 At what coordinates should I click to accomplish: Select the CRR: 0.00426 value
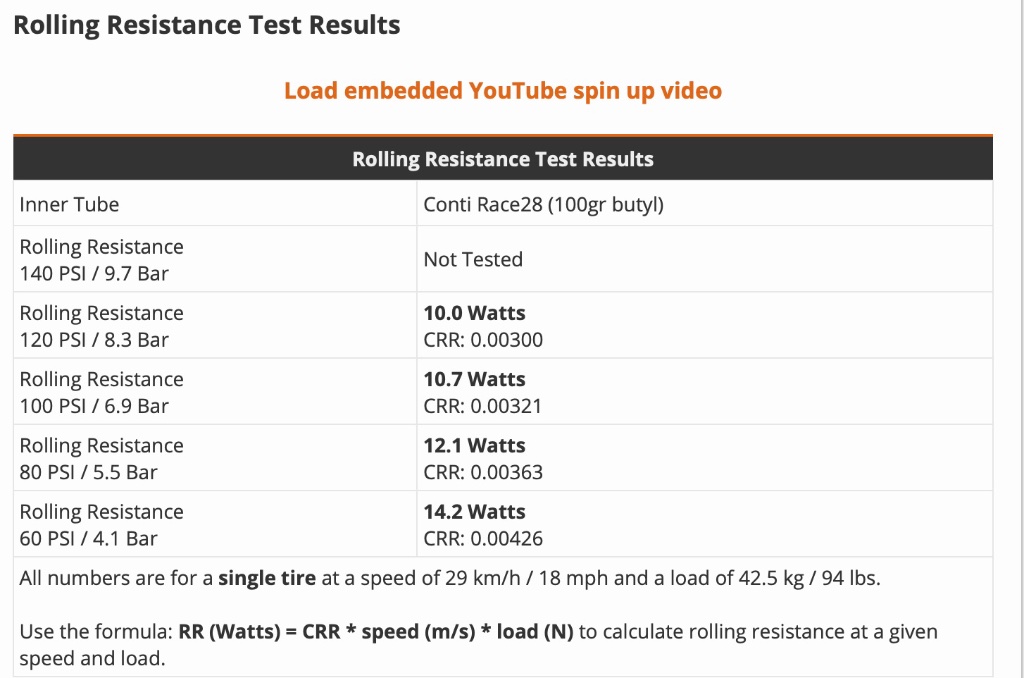[483, 538]
